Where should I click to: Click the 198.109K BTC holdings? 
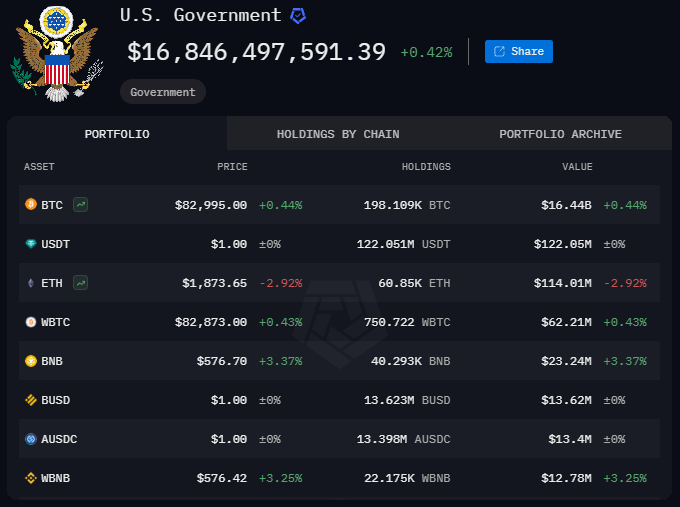[x=407, y=205]
